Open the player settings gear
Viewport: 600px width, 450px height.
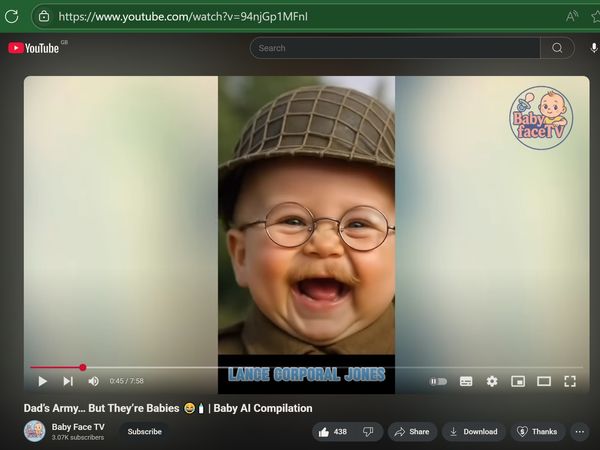(492, 381)
